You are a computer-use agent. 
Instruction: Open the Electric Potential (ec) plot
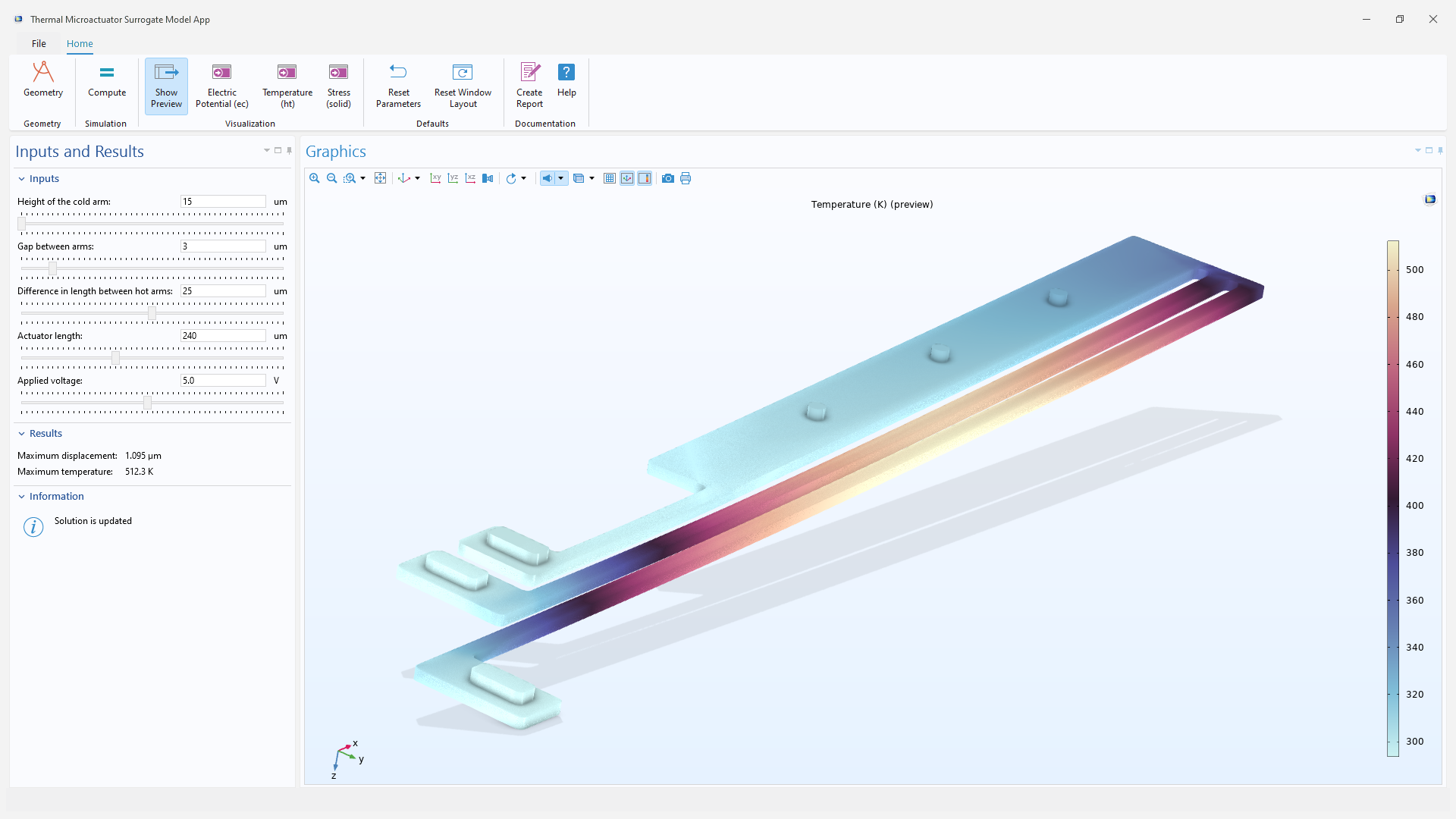(x=221, y=85)
